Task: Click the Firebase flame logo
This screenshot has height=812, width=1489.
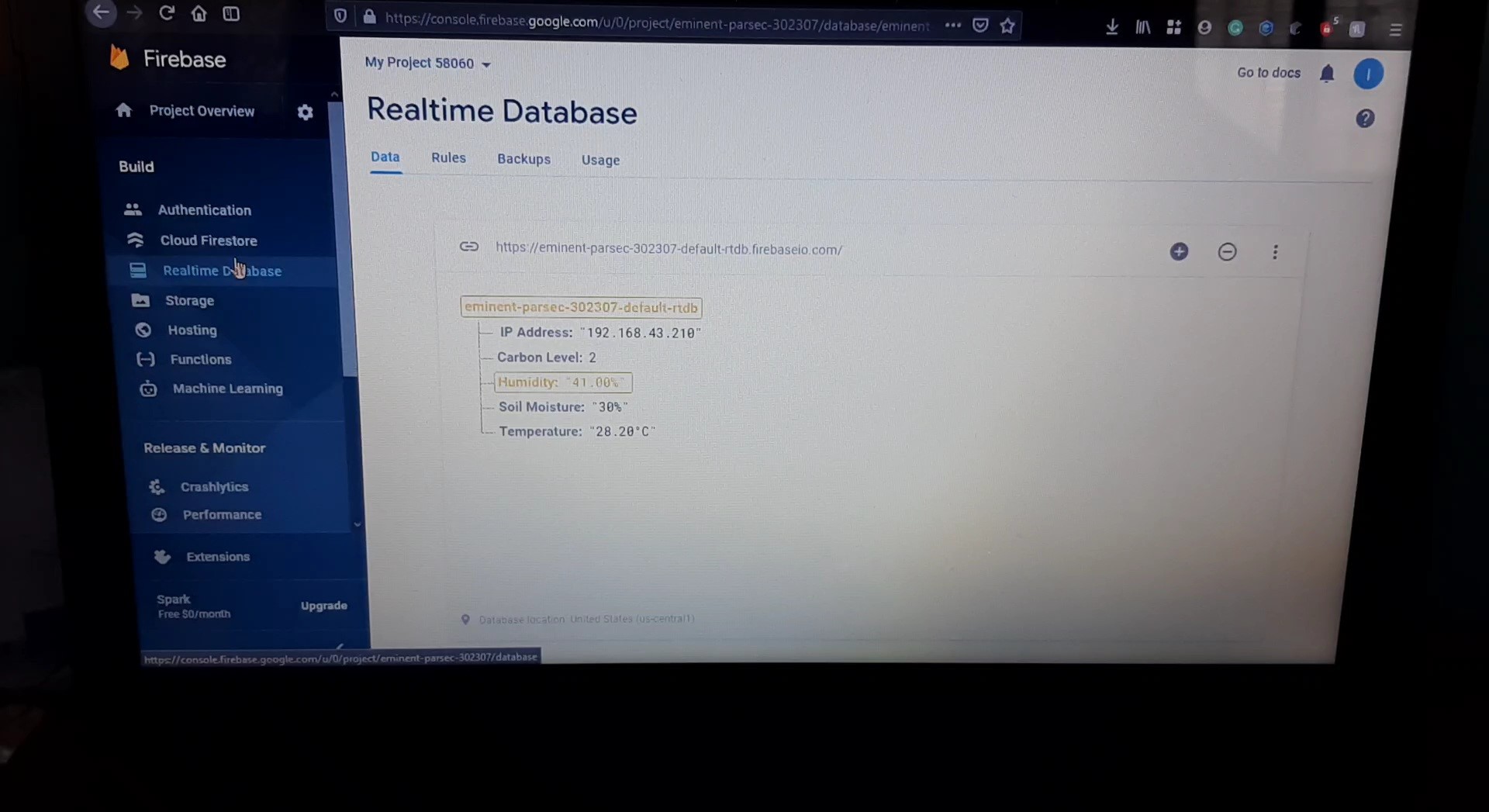Action: point(119,57)
